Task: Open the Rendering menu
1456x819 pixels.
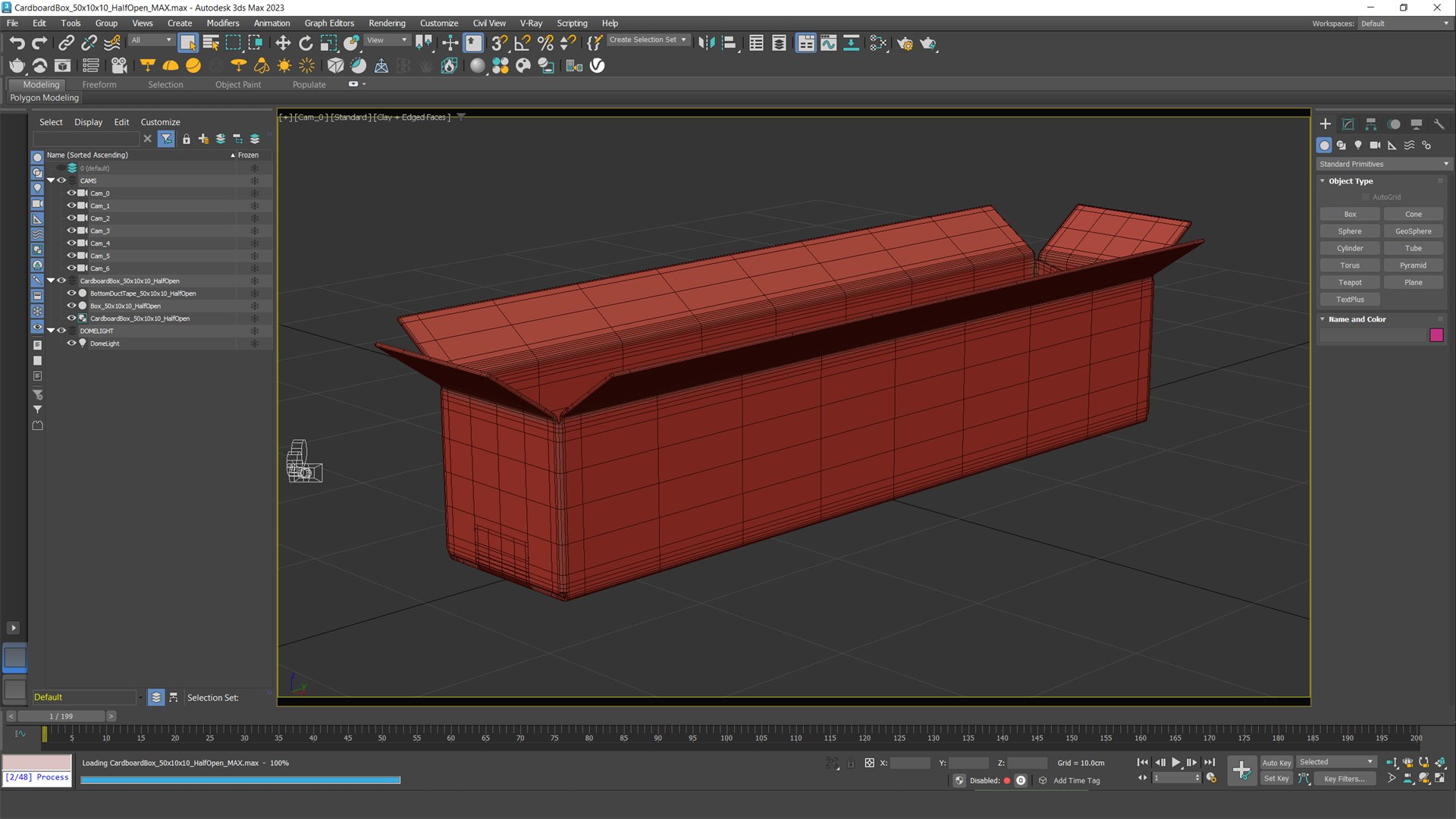Action: (387, 23)
